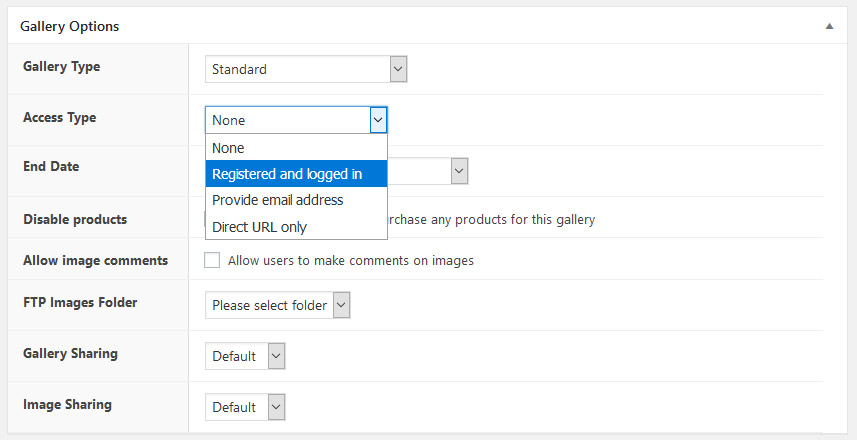The width and height of the screenshot is (857, 440).
Task: Click the 'Gallery Sharing' label
Action: pyautogui.click(x=70, y=354)
